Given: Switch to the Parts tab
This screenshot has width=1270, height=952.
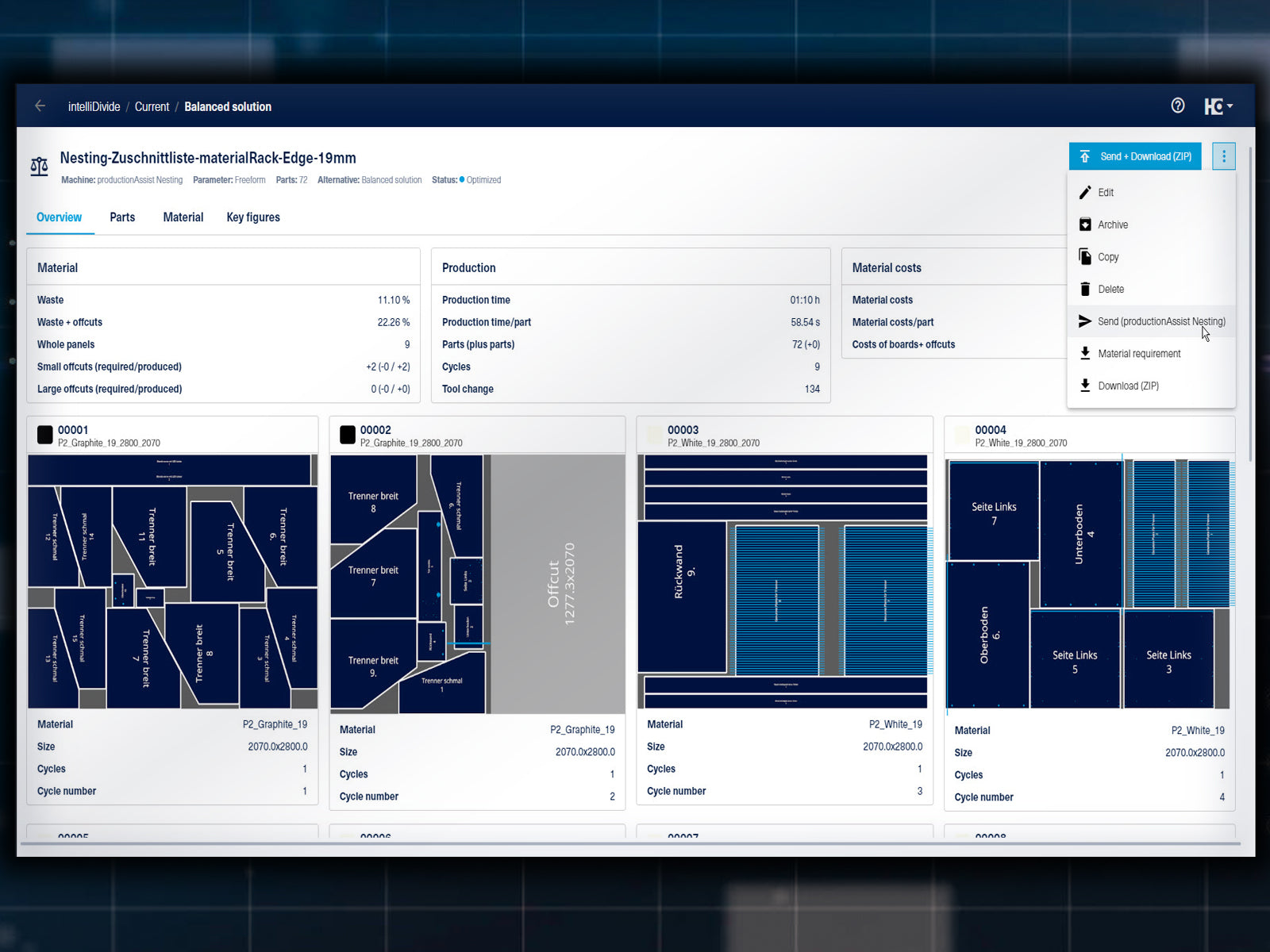Looking at the screenshot, I should 122,217.
